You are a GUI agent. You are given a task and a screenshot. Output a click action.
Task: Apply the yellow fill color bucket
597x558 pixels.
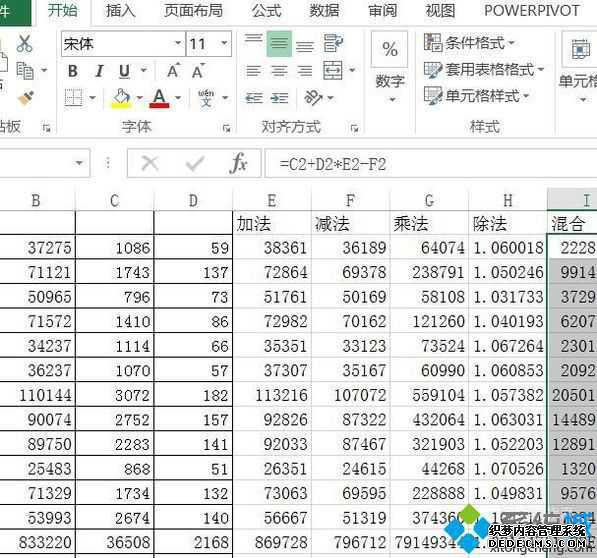click(121, 98)
